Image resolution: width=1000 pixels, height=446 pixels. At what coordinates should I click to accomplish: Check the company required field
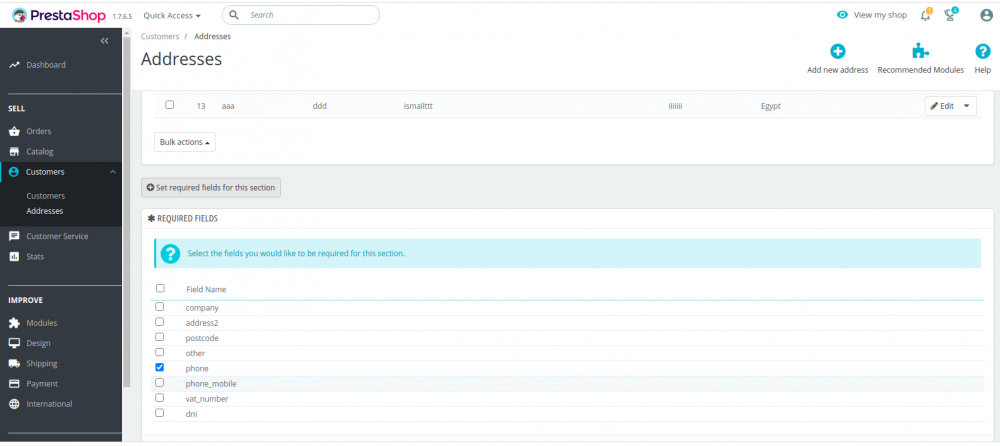[160, 307]
